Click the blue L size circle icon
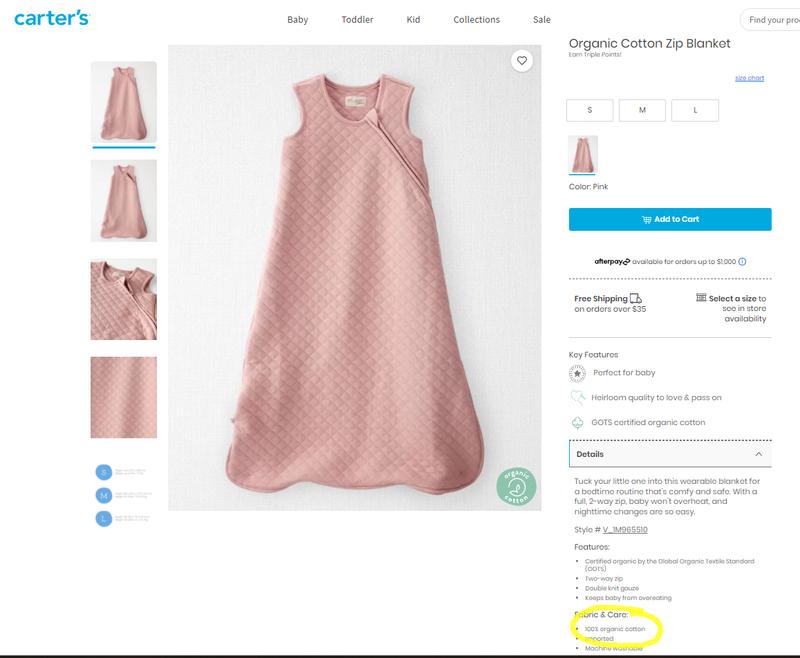Viewport: 800px width, 658px height. [x=103, y=519]
